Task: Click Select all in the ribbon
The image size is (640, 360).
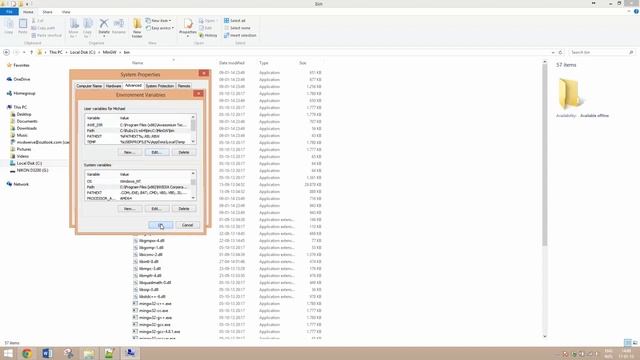Action: click(235, 20)
